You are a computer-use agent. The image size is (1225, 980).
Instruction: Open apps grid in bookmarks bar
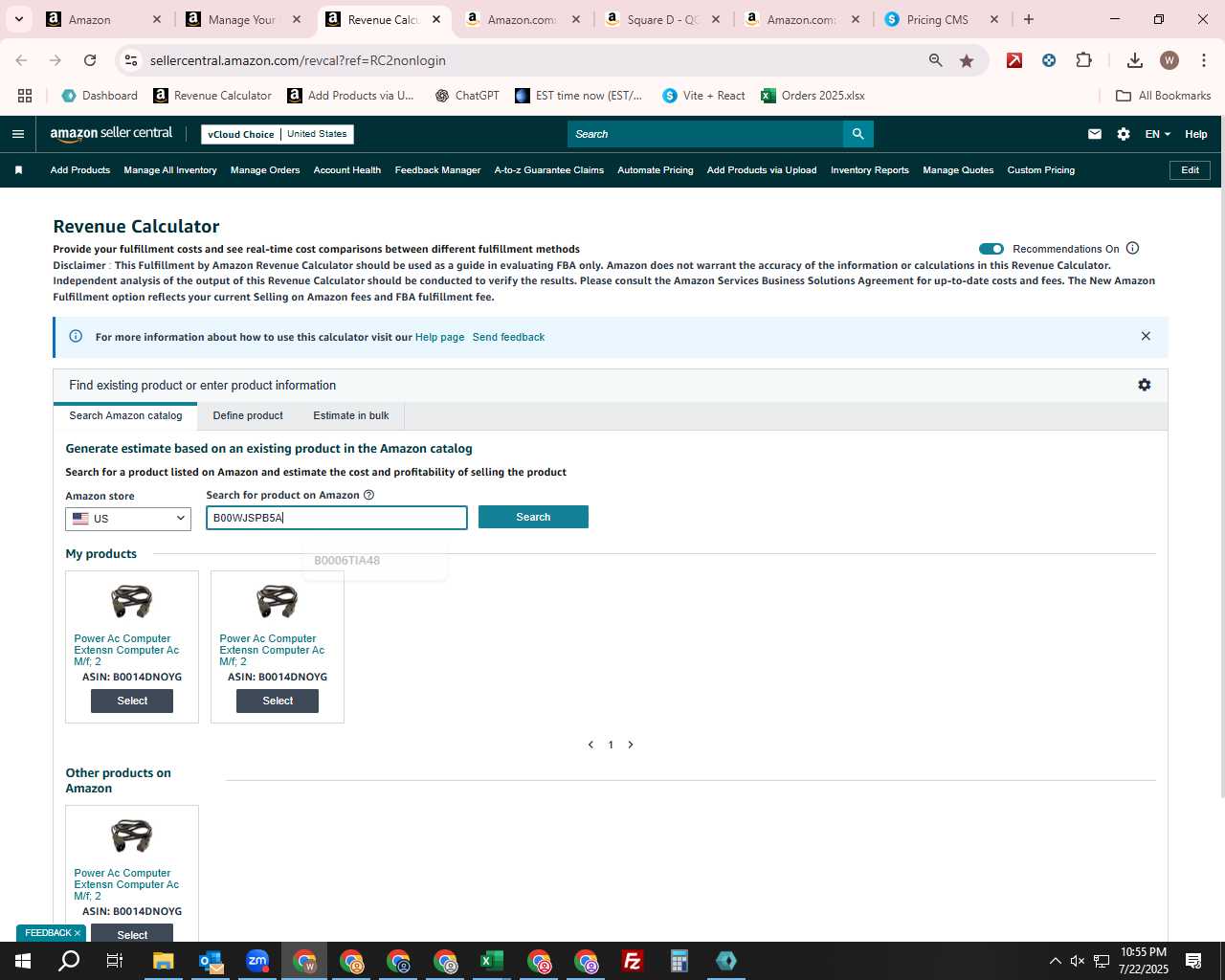25,96
